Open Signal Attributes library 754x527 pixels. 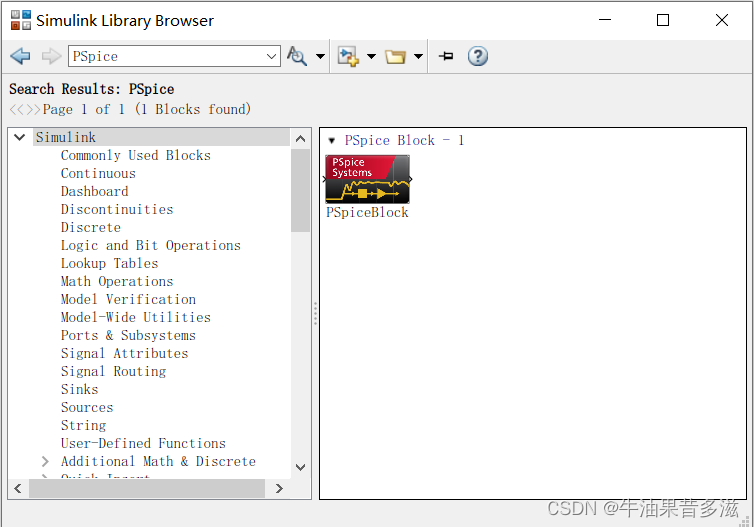124,353
